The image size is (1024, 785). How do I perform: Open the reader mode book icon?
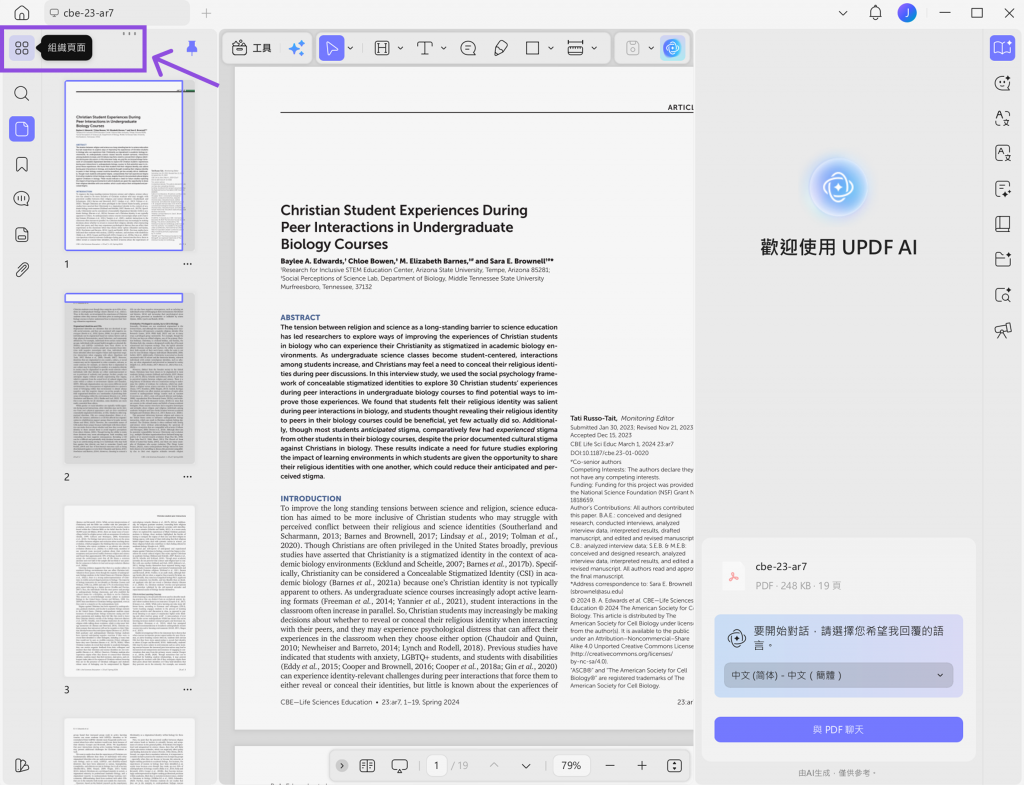[x=1002, y=48]
